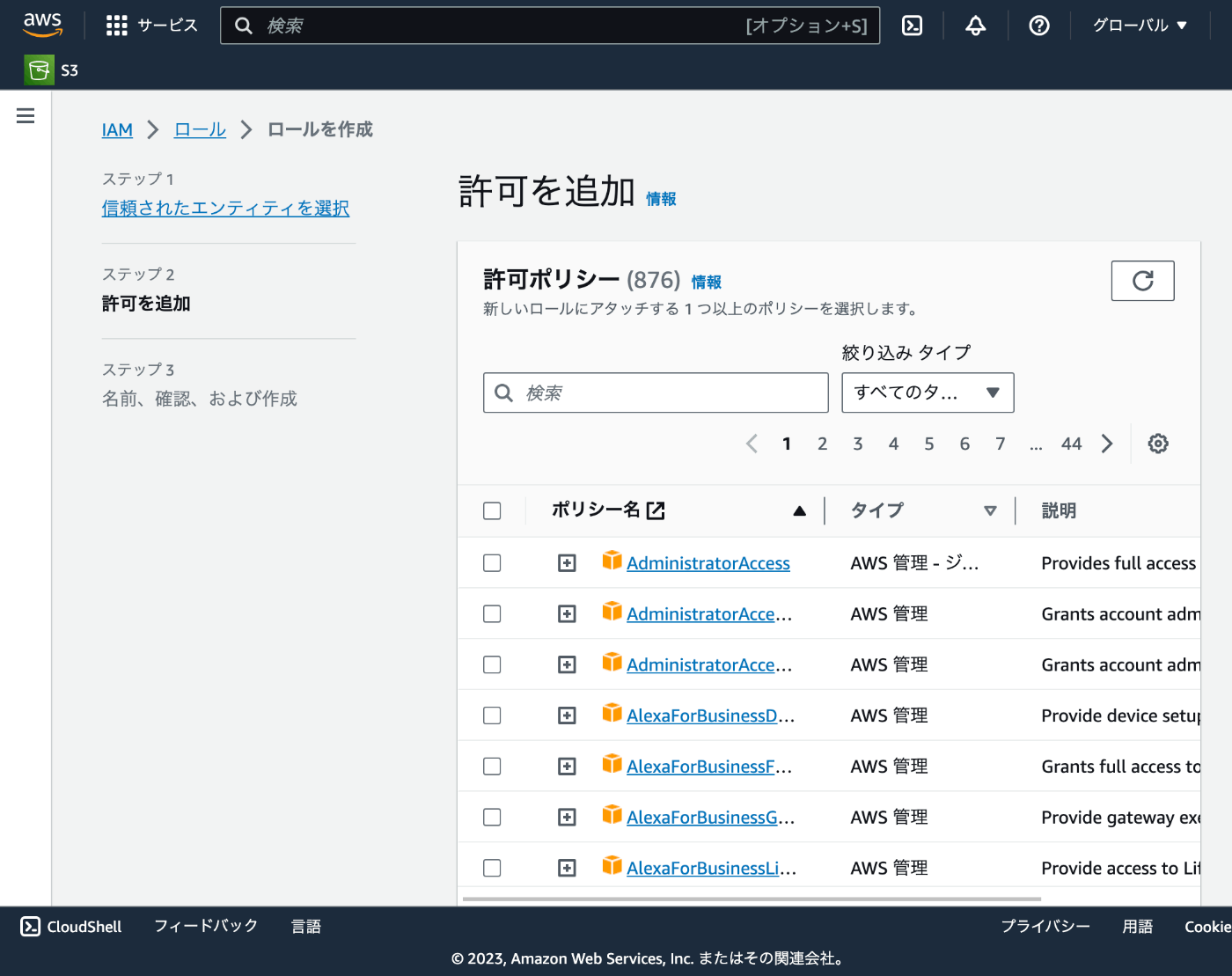Click 情報 link beside 許可を追加
This screenshot has width=1232, height=976.
[x=661, y=199]
